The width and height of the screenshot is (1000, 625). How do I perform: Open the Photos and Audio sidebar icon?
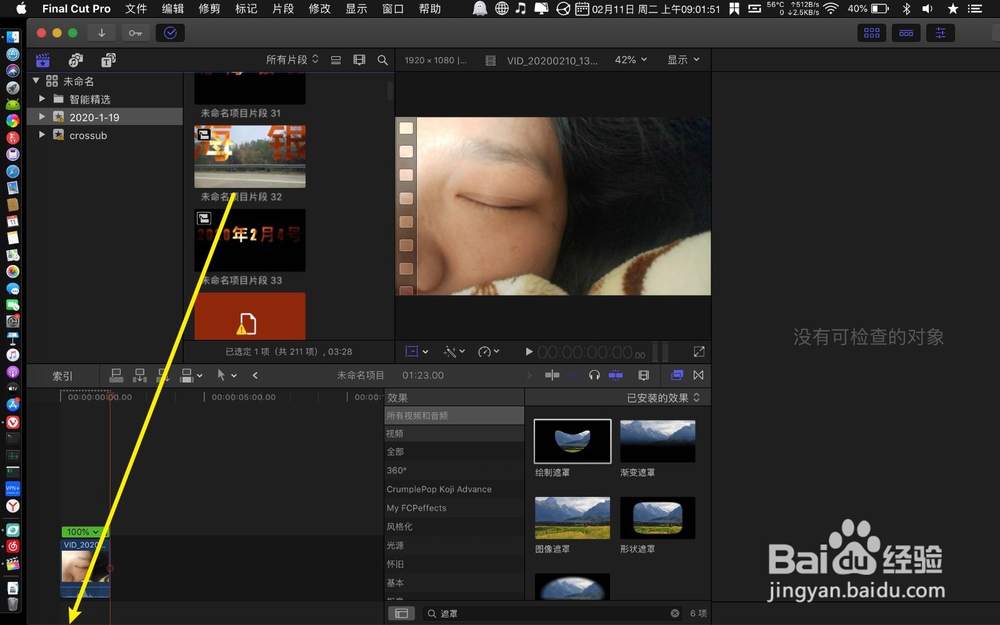[76, 60]
